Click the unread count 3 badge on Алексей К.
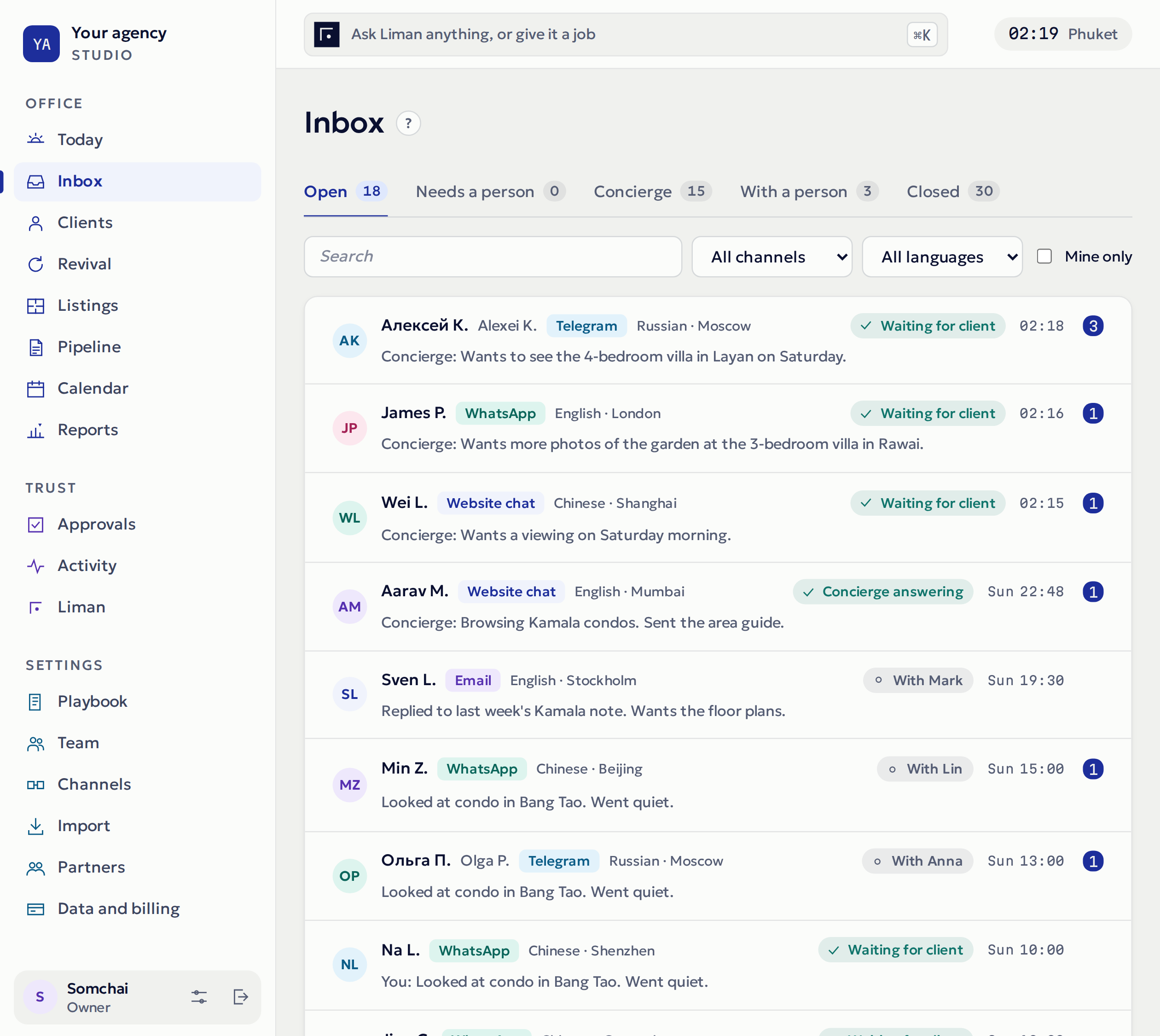1160x1036 pixels. point(1093,326)
